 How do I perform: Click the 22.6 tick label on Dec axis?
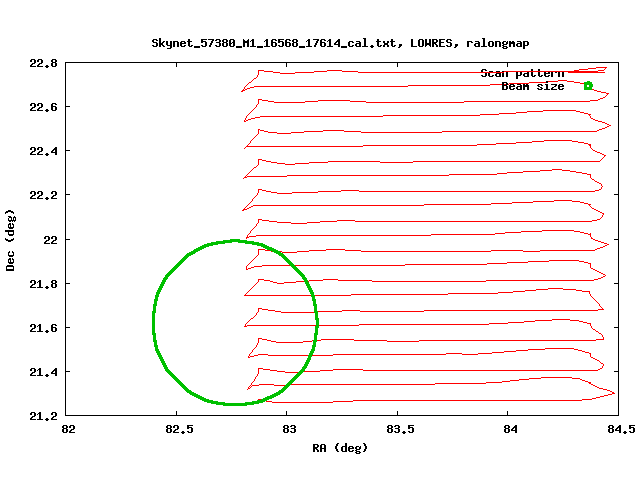(41, 108)
